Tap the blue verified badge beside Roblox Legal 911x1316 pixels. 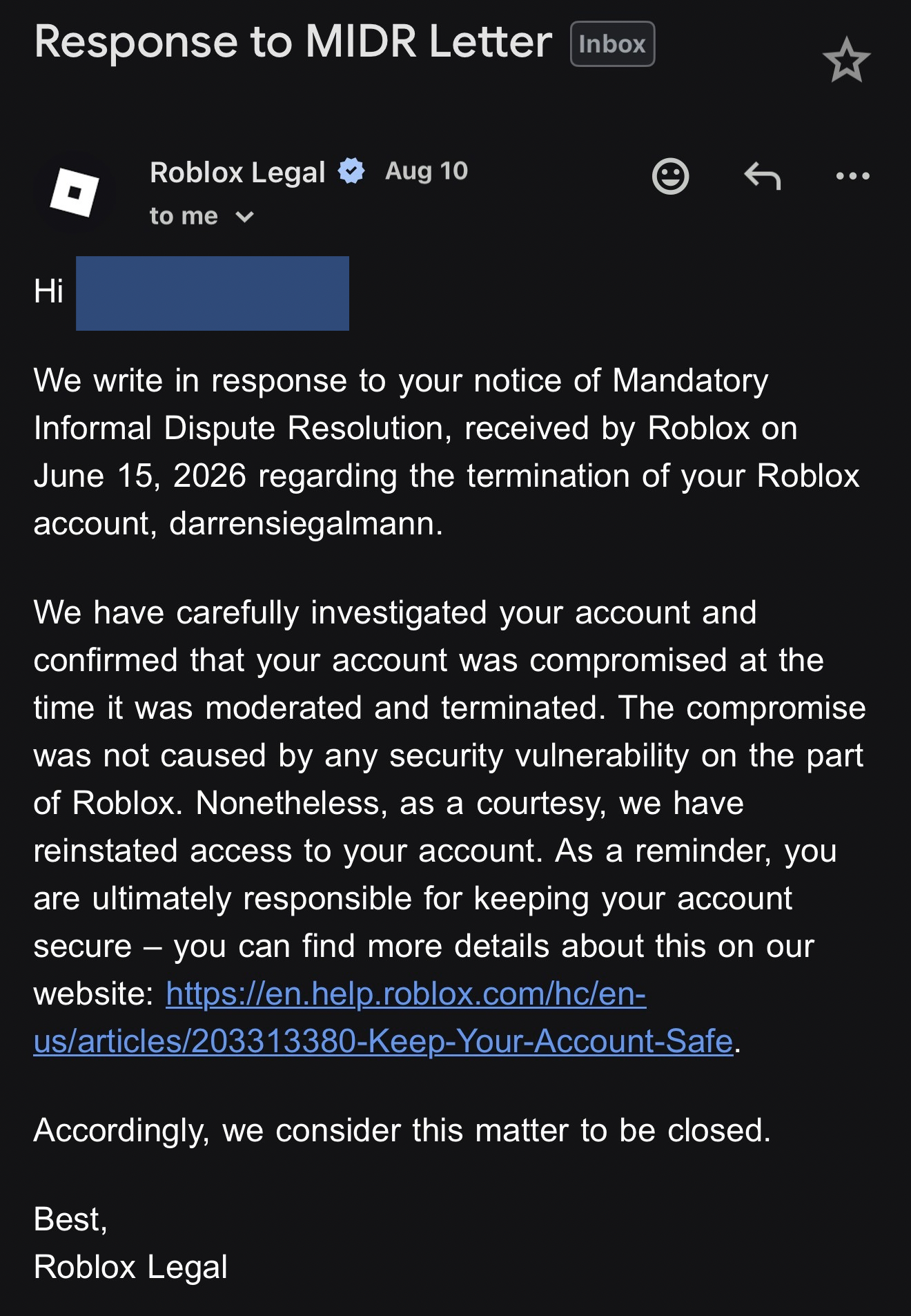351,171
